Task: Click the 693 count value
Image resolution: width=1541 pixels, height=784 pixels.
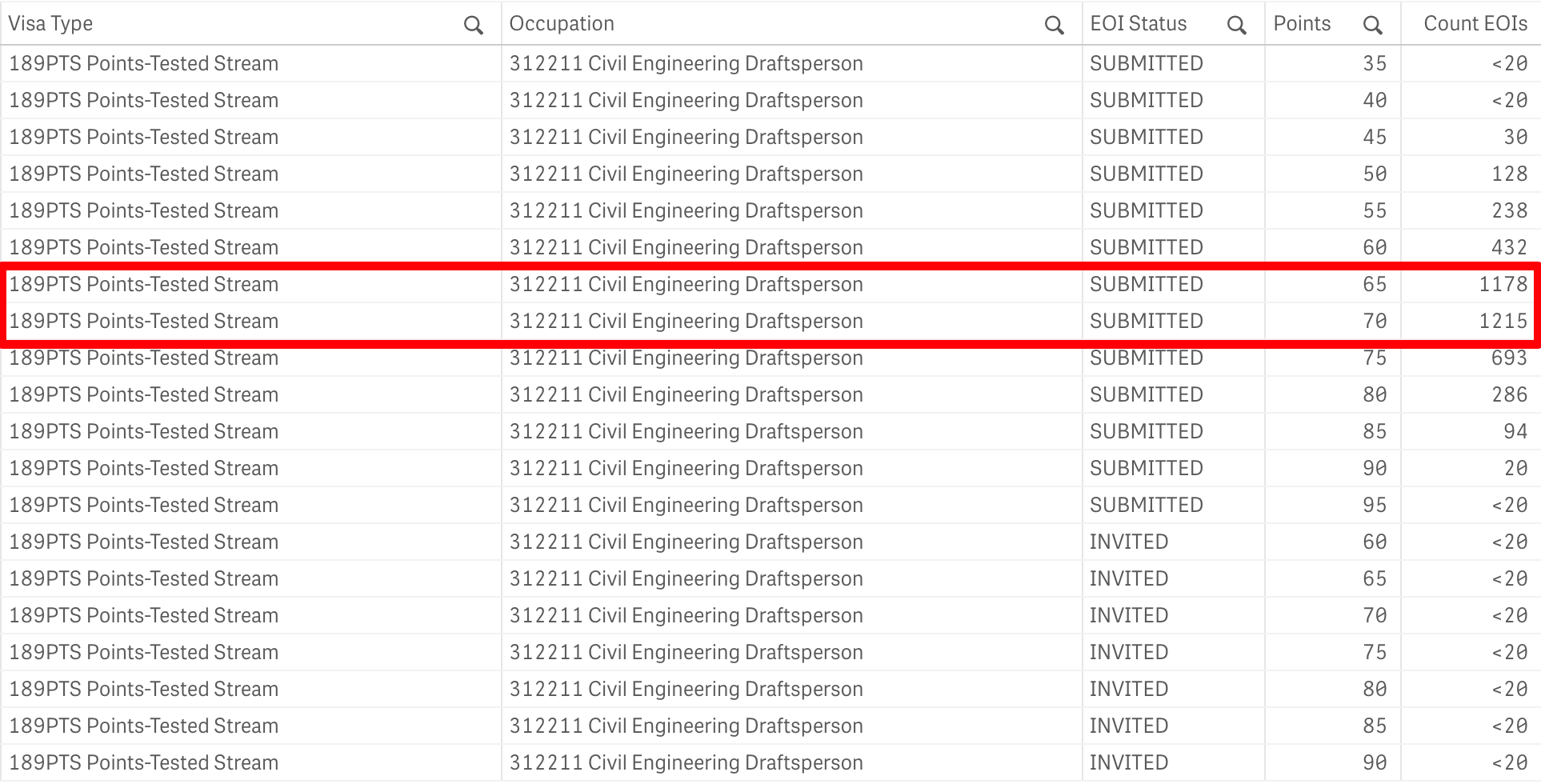Action: [1509, 358]
